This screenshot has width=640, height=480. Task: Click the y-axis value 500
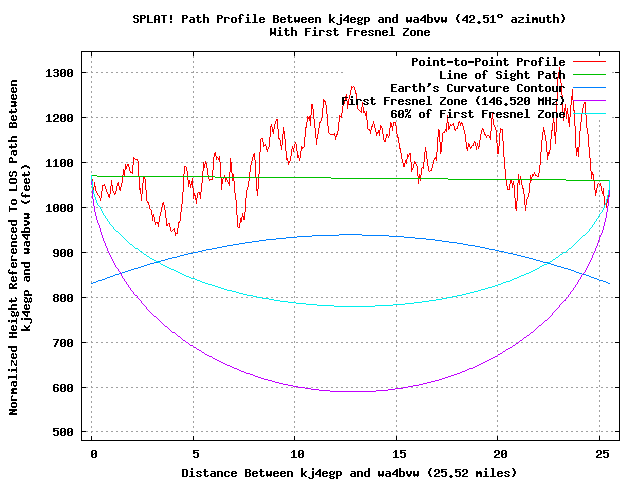(x=62, y=432)
